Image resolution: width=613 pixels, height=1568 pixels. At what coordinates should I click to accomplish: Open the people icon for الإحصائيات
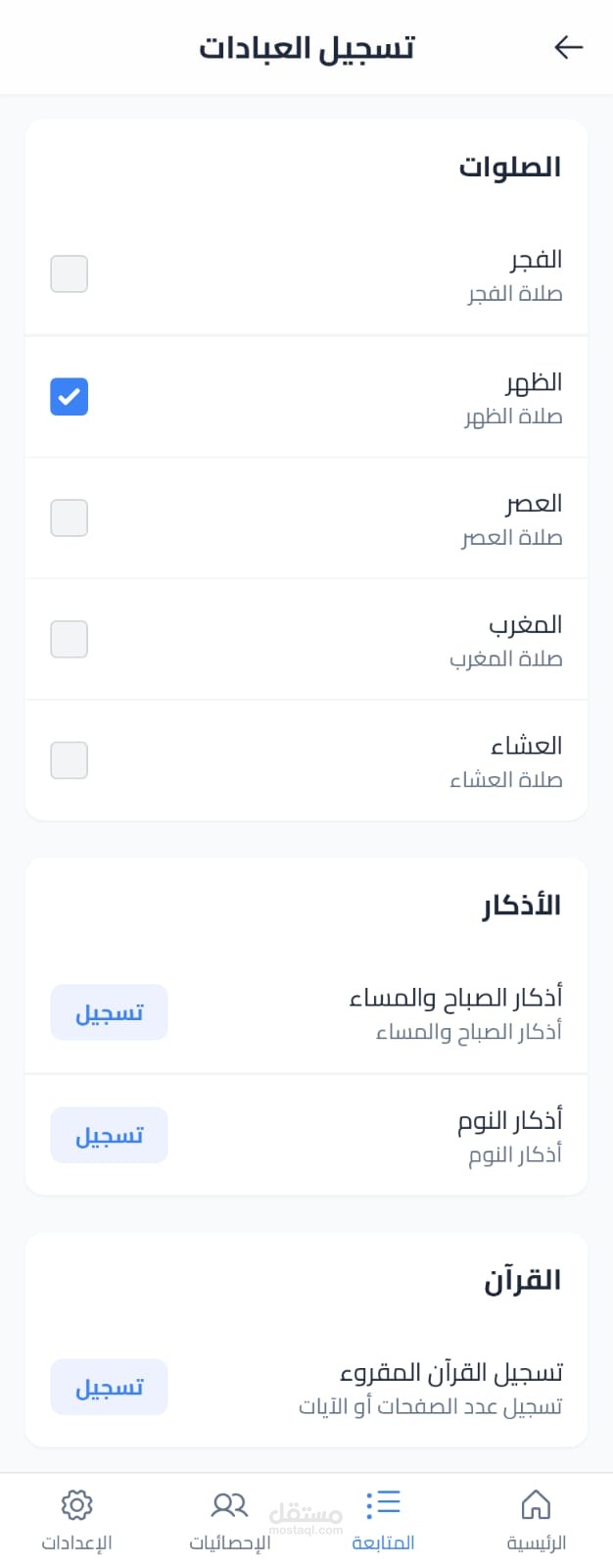tap(229, 1504)
